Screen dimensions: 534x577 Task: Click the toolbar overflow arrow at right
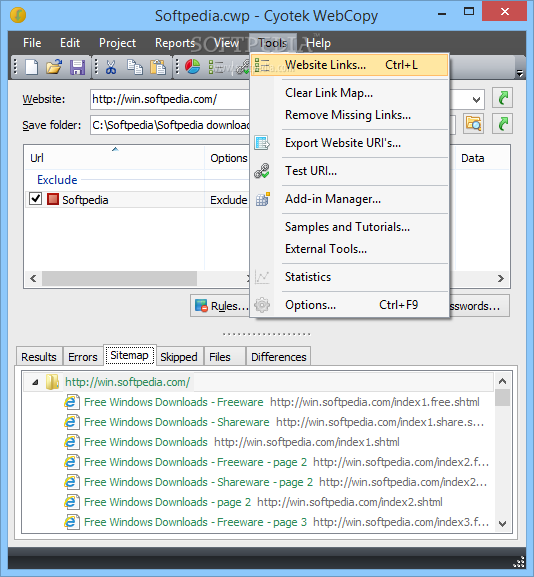click(x=520, y=73)
